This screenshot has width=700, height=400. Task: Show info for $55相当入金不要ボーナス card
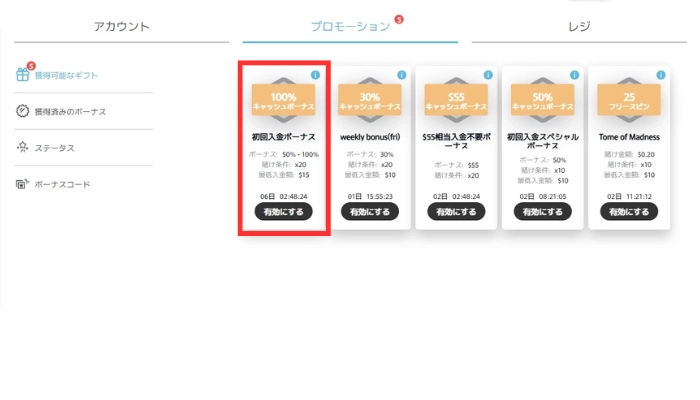(x=488, y=75)
